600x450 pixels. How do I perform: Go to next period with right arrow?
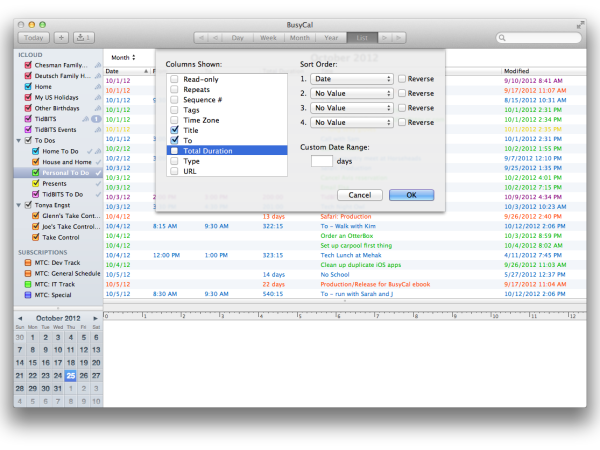pyautogui.click(x=385, y=38)
